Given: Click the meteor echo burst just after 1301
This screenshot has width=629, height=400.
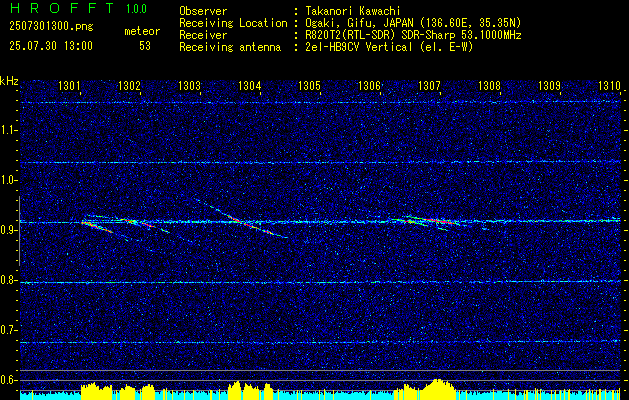Looking at the screenshot, I should tap(97, 226).
